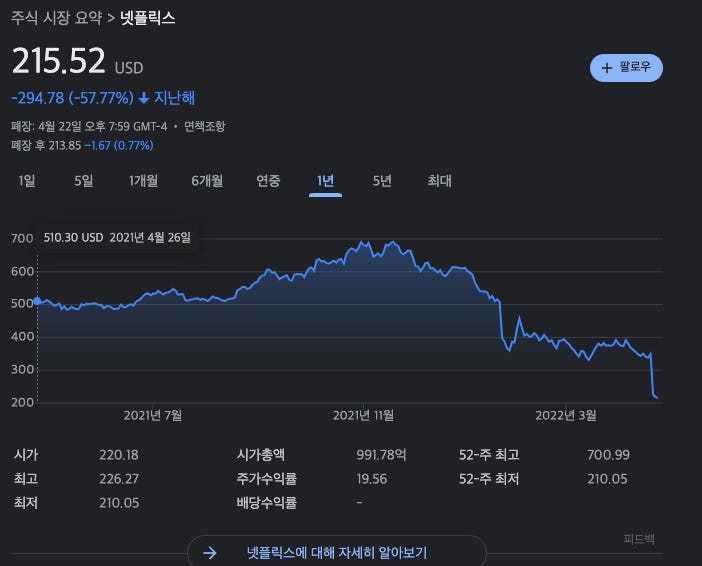
Task: Click the 최고 value 226.27
Action: coord(119,479)
